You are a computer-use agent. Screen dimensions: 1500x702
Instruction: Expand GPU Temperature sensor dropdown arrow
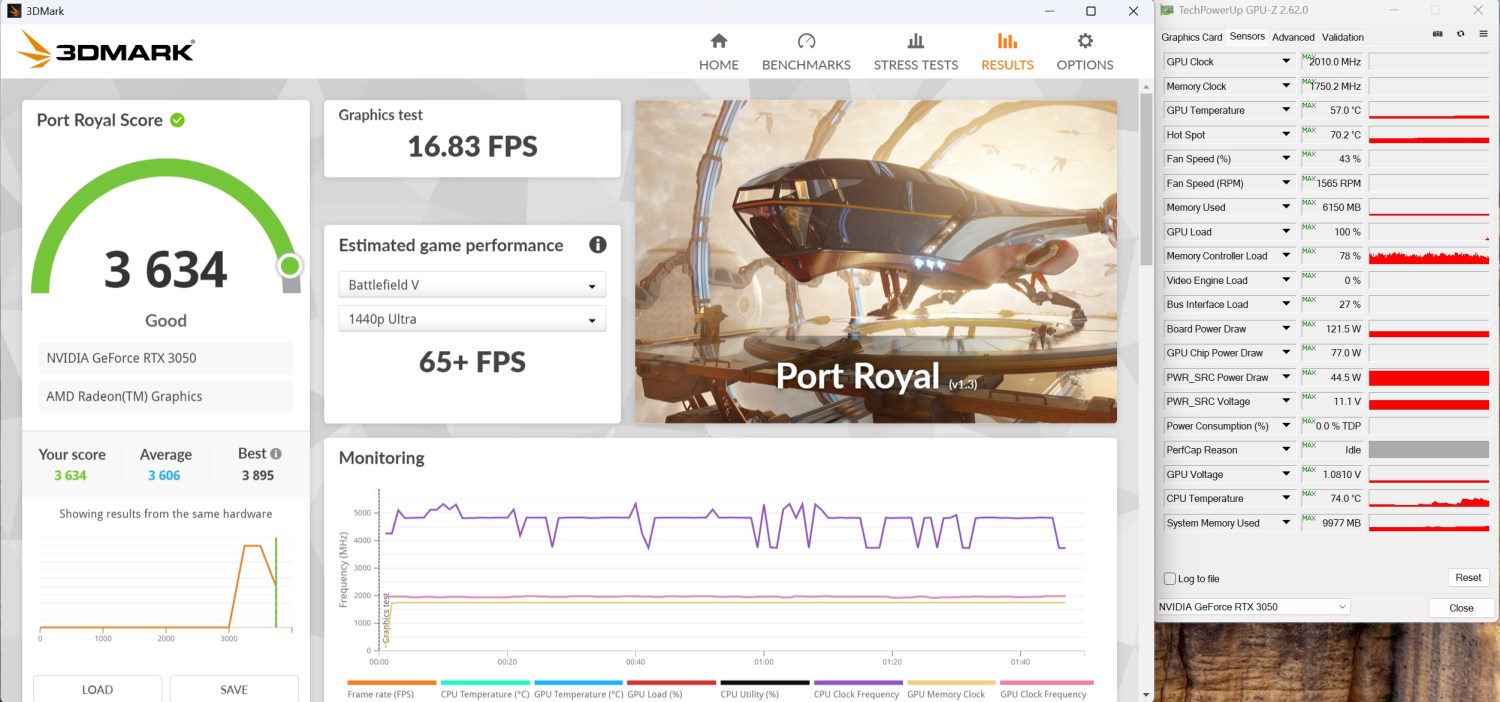[x=1286, y=110]
